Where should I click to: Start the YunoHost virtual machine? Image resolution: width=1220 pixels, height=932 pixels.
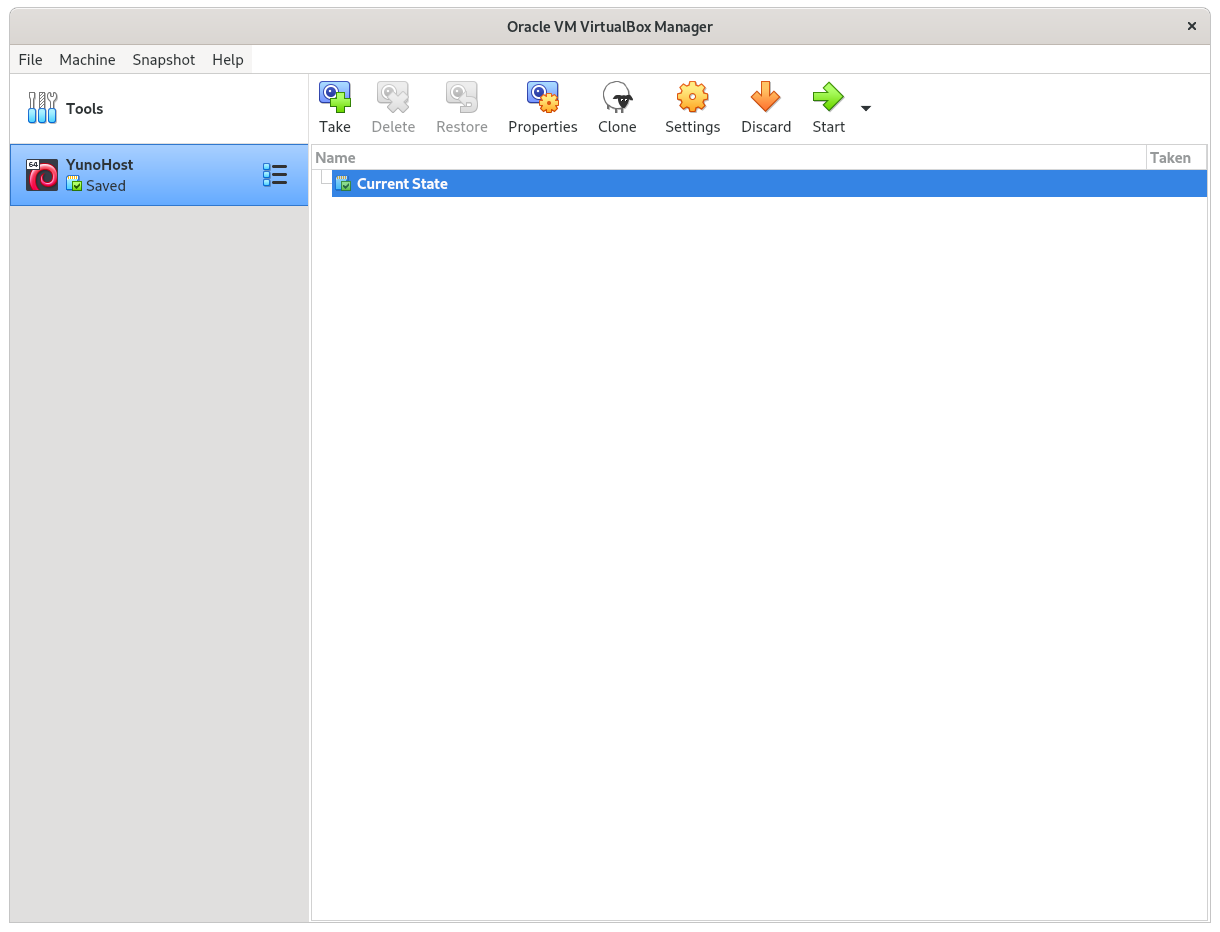(828, 98)
